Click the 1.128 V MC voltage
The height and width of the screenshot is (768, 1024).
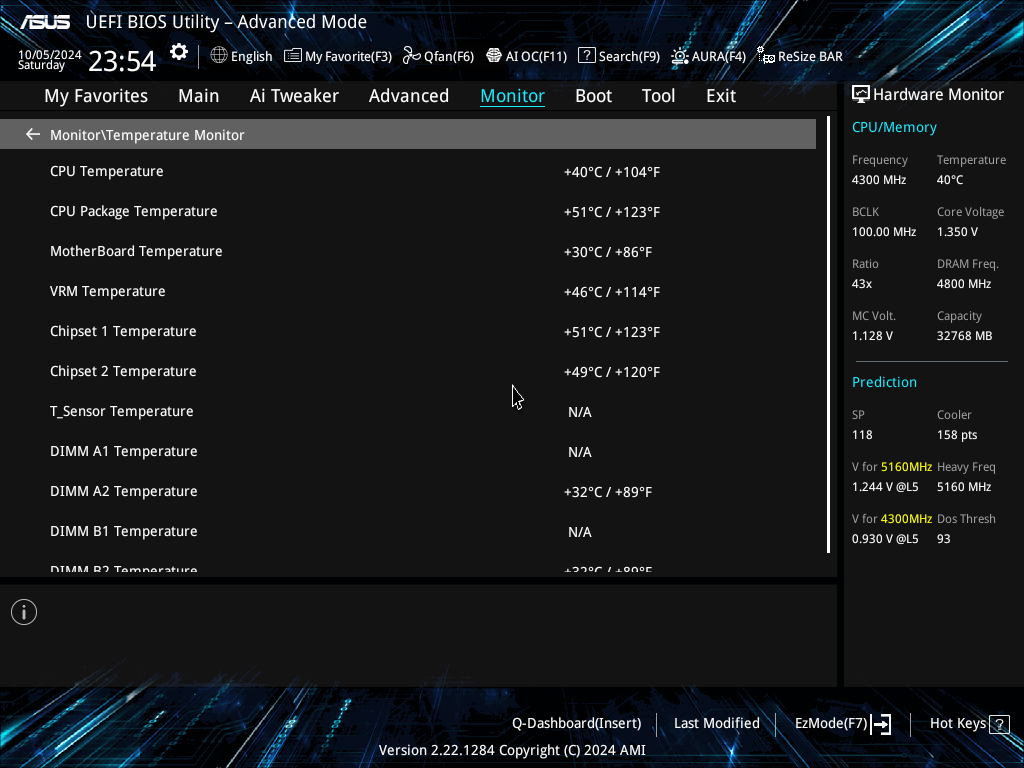click(872, 336)
